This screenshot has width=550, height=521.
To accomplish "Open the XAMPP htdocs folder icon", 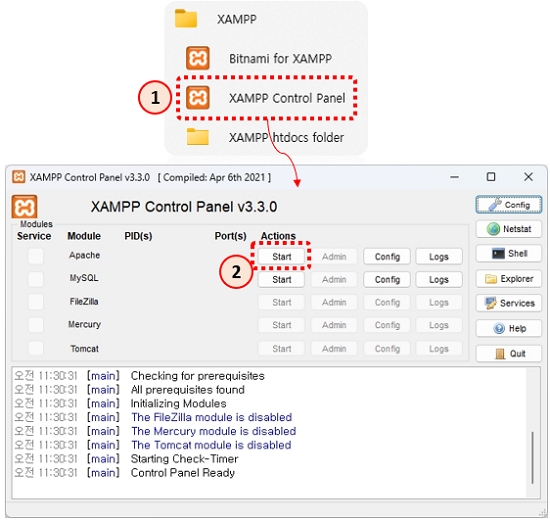I will tap(198, 136).
